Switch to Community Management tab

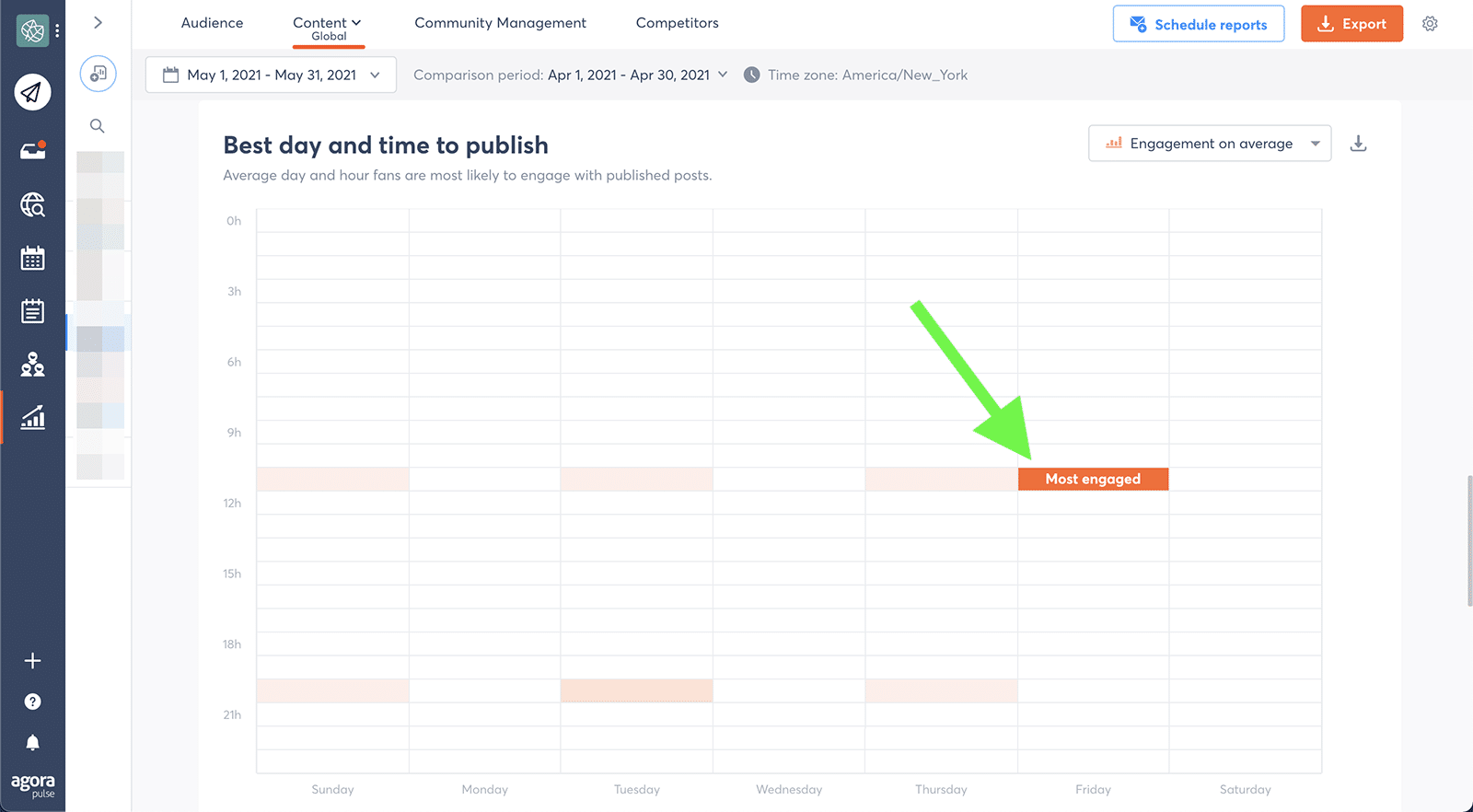[x=500, y=23]
